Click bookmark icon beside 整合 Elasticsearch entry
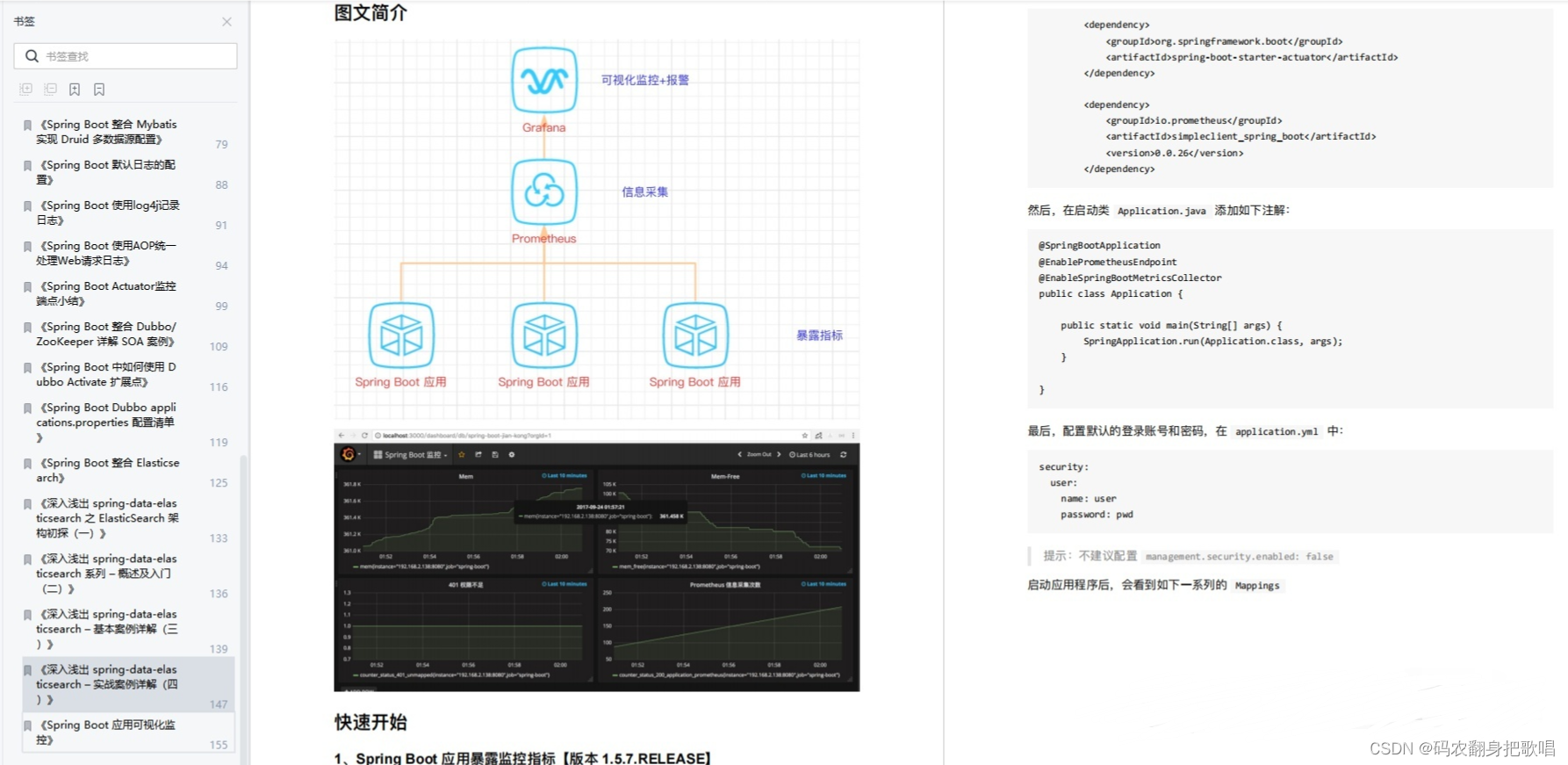The width and height of the screenshot is (1568, 765). pyautogui.click(x=28, y=464)
